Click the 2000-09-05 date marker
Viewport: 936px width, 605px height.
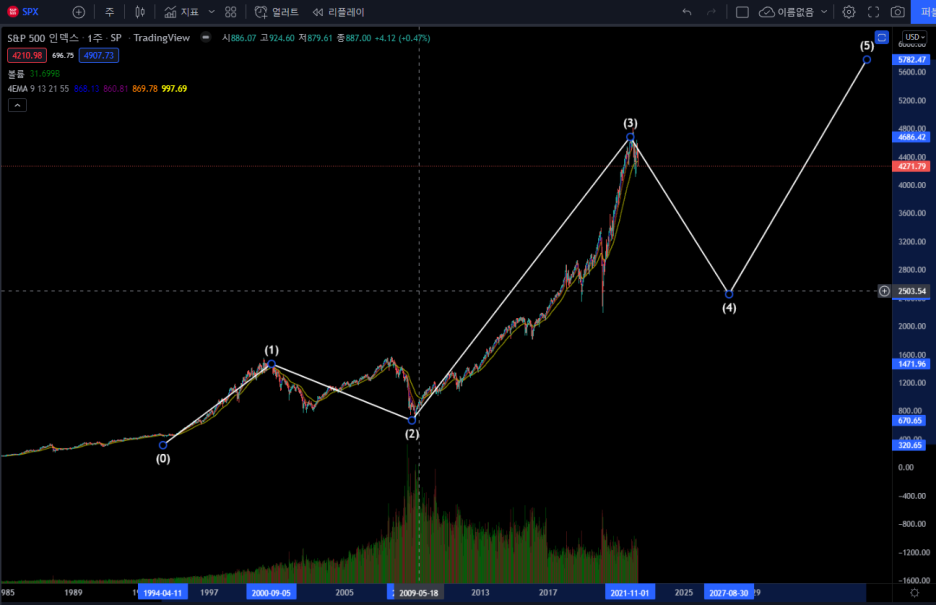[x=272, y=592]
